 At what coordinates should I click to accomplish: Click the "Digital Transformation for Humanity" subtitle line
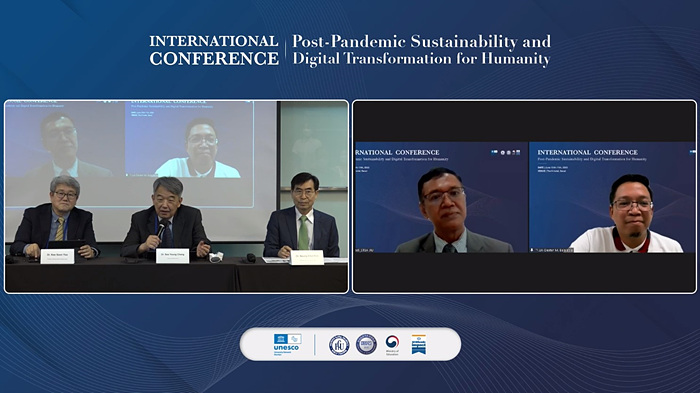(421, 59)
